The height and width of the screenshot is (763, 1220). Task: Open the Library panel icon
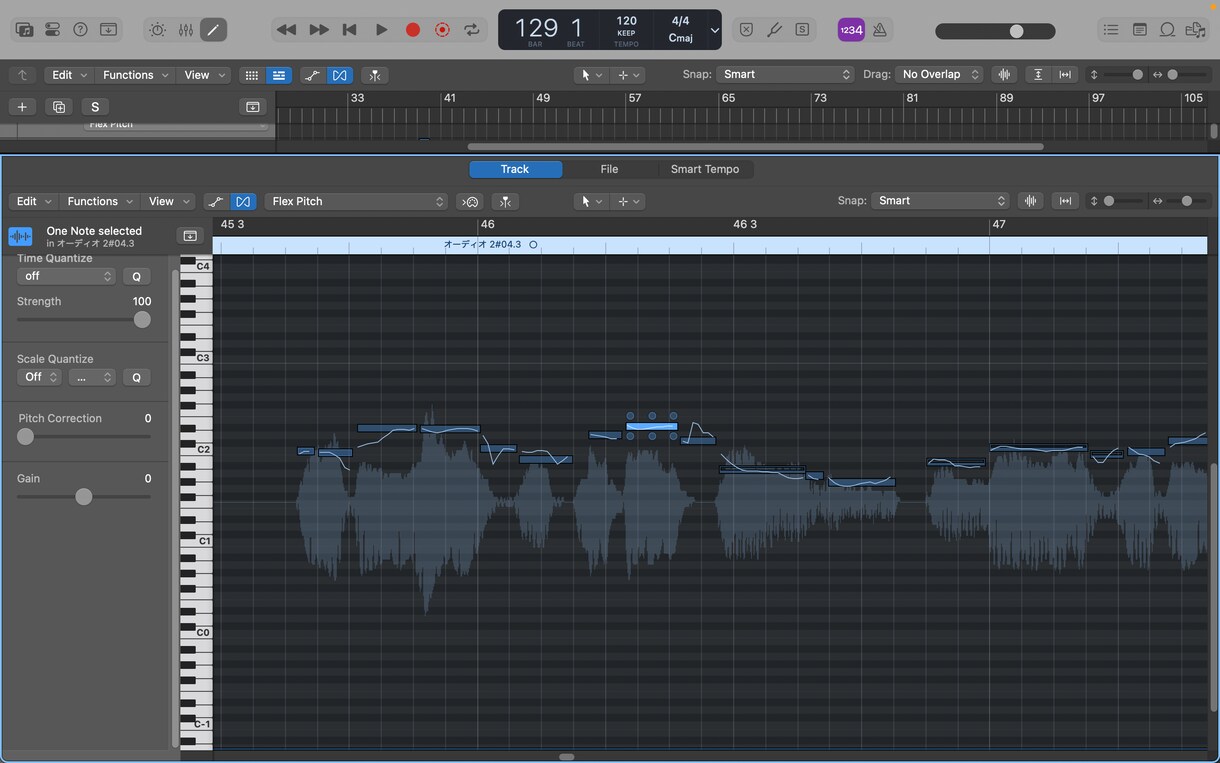(x=25, y=30)
